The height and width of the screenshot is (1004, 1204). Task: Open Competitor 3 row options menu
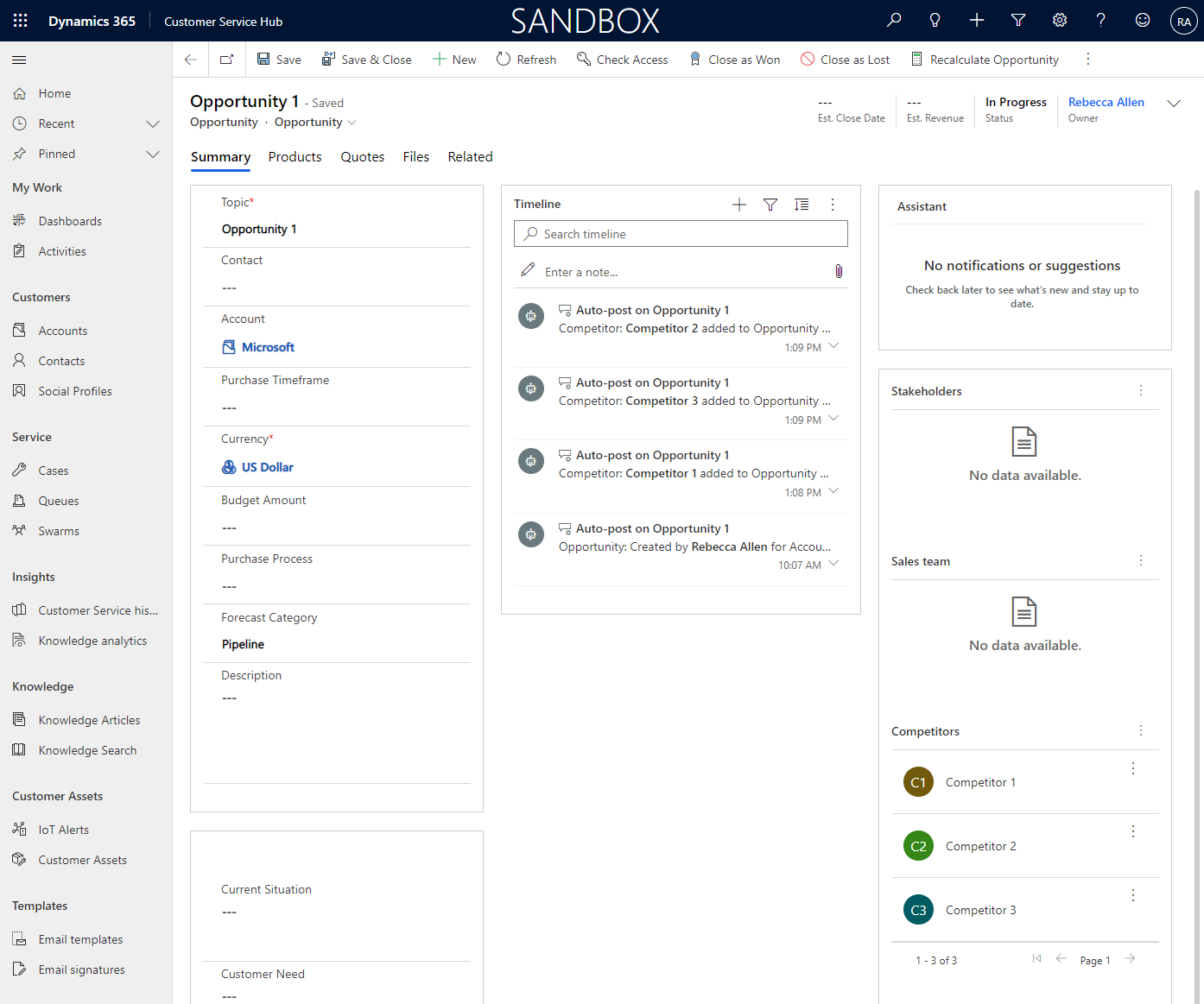tap(1133, 895)
